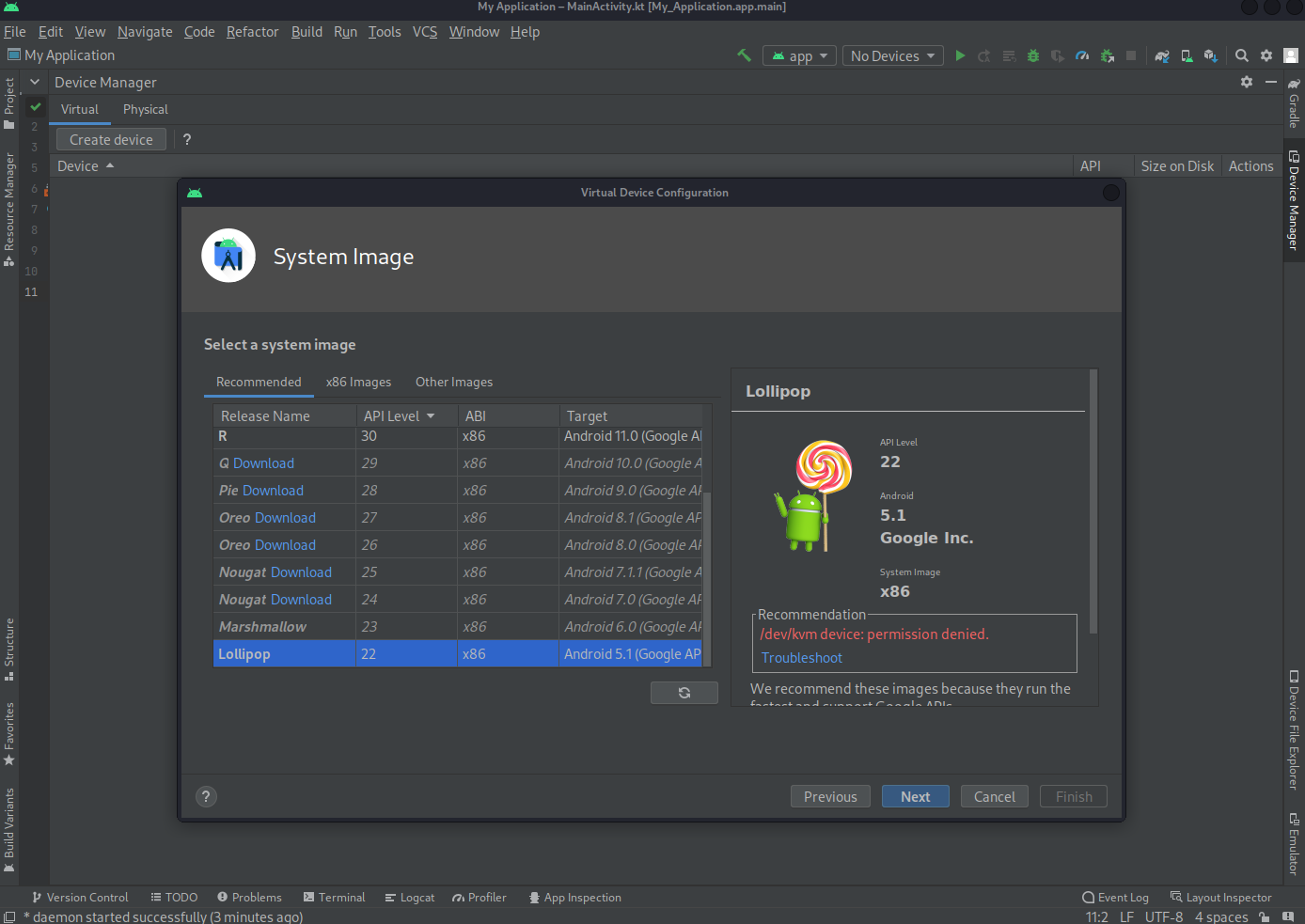Click the Debug app bug icon

(x=1033, y=55)
